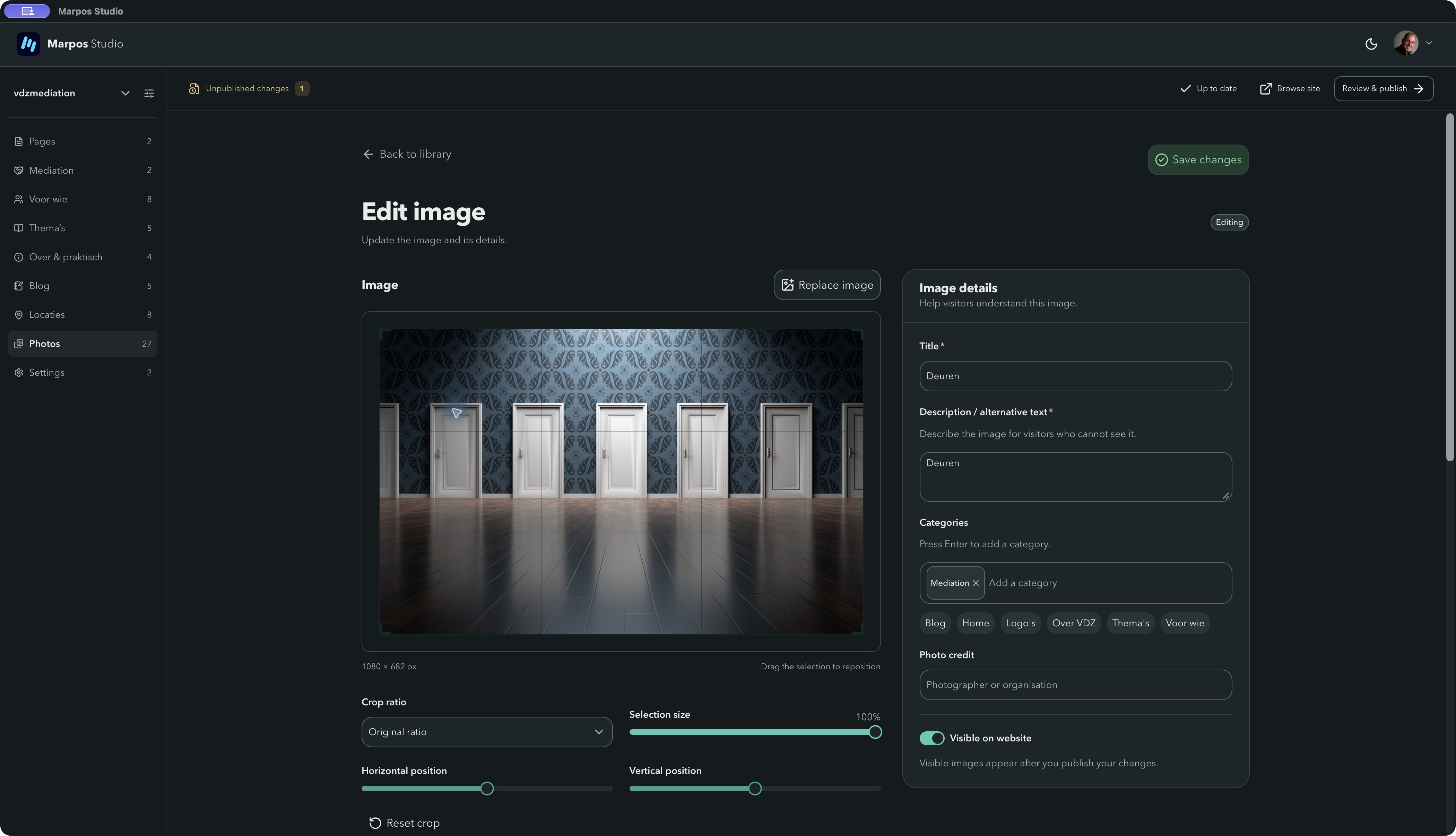This screenshot has width=1456, height=836.
Task: Go to Mediation section
Action: (x=83, y=170)
